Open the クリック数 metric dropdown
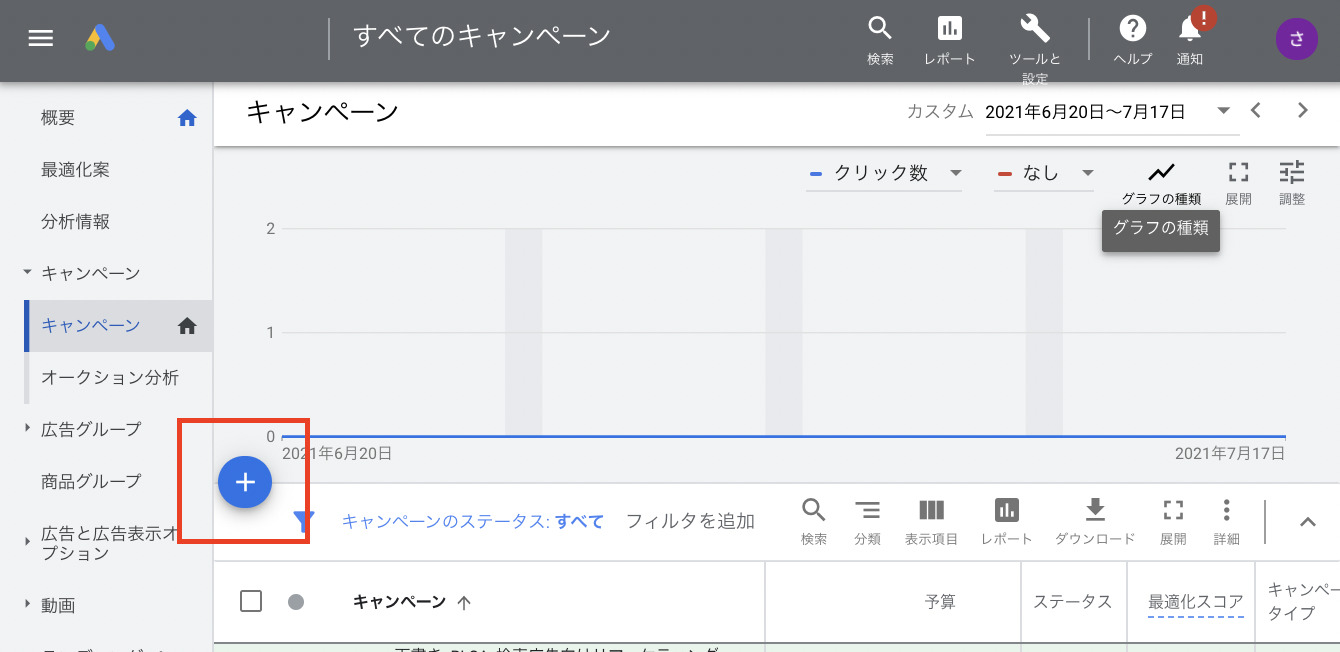 click(884, 173)
